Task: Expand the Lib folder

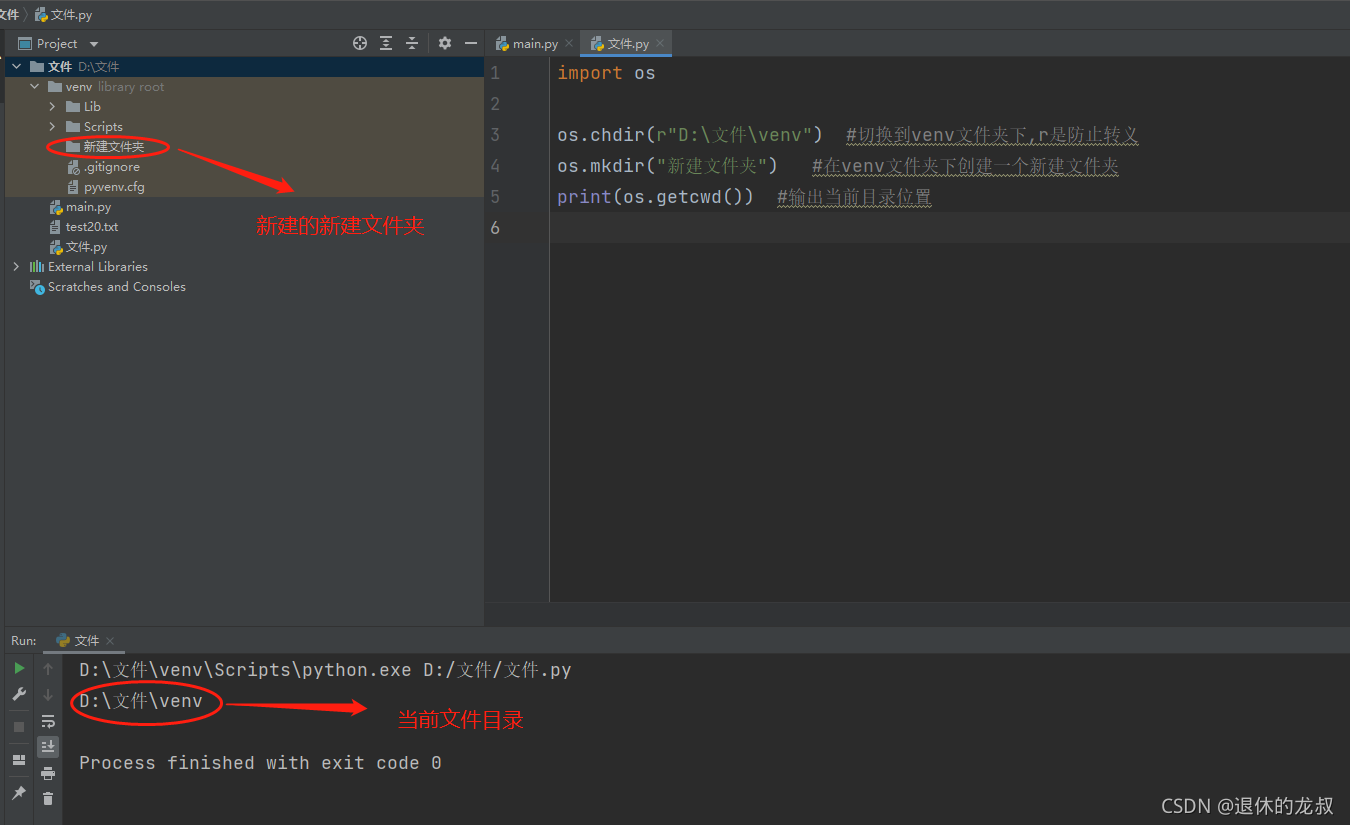Action: (x=53, y=107)
